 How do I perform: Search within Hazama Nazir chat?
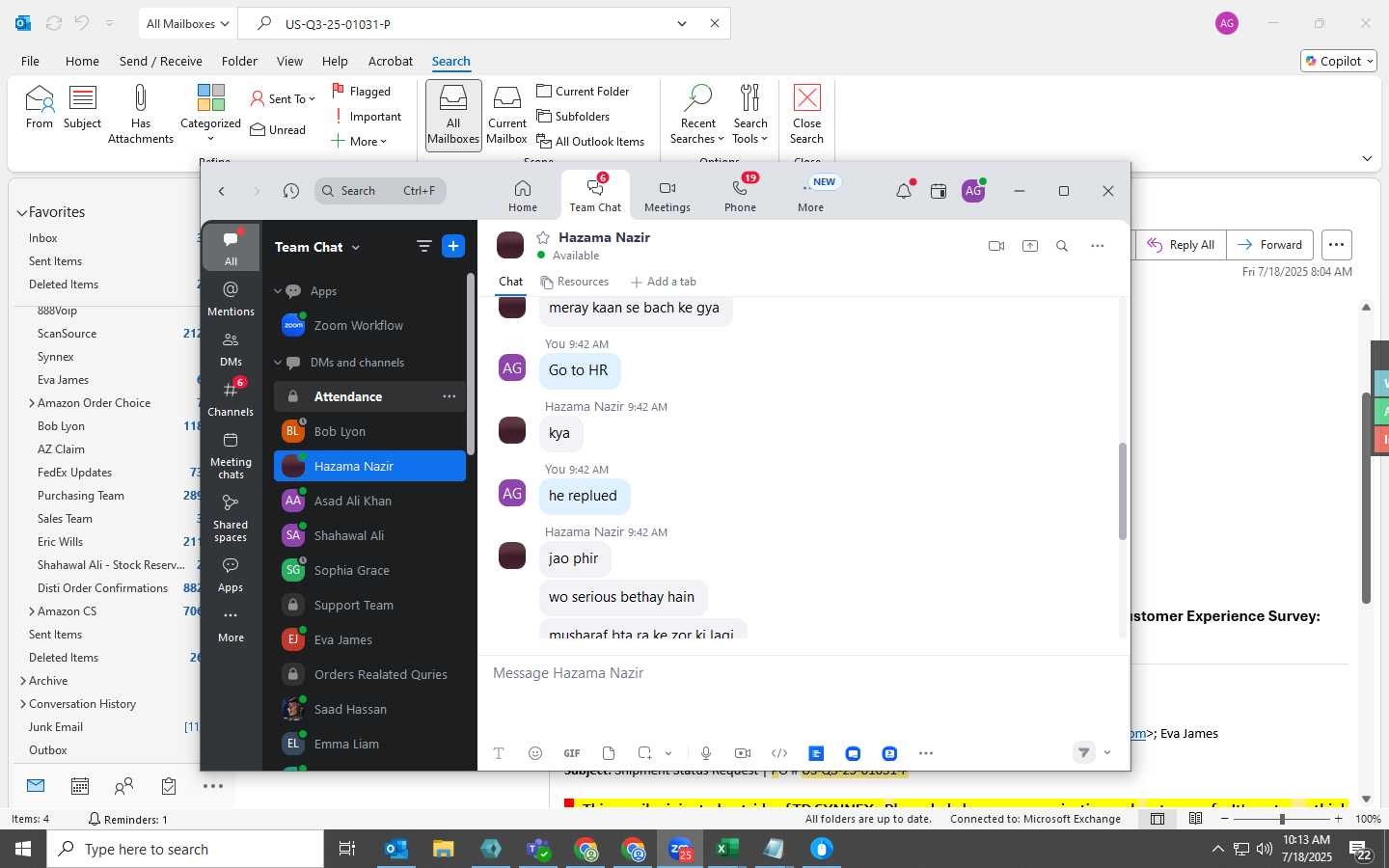[x=1062, y=246]
